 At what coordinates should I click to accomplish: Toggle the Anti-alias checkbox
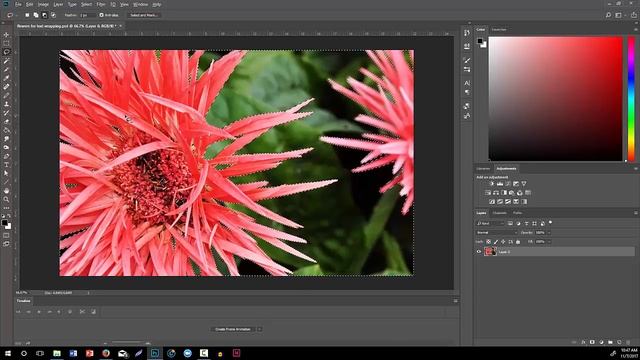(102, 15)
